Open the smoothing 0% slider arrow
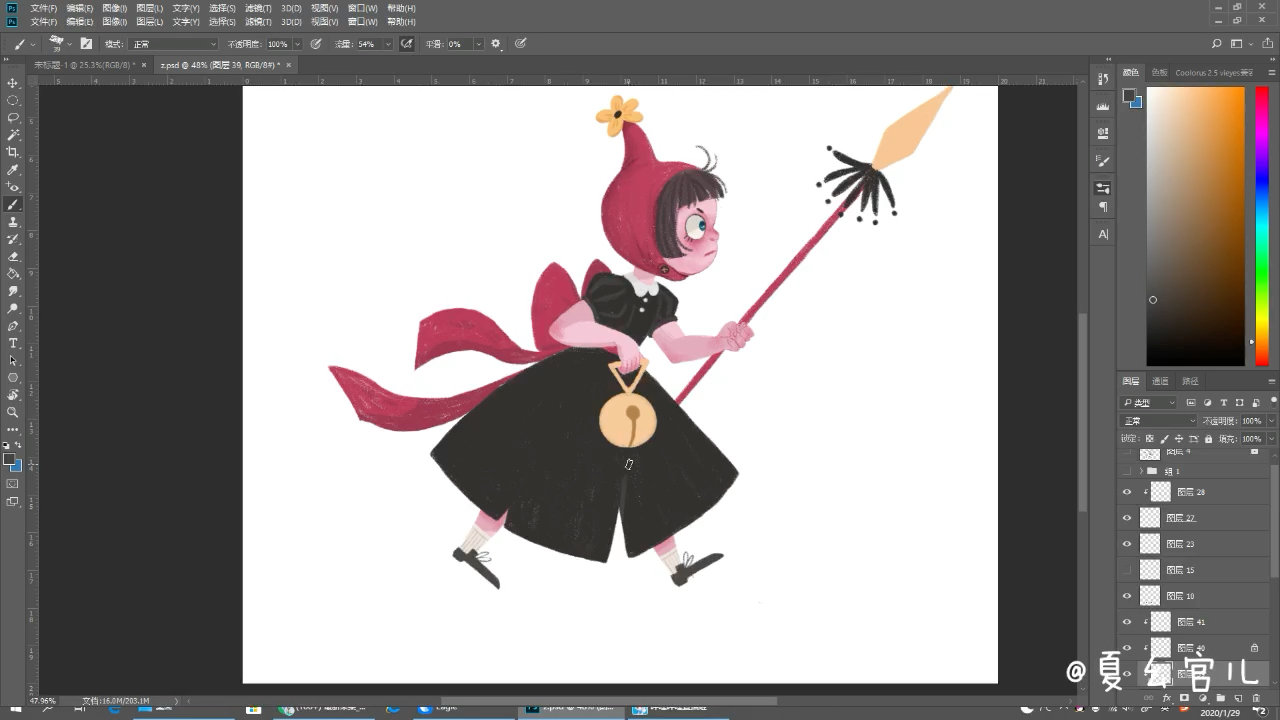The height and width of the screenshot is (720, 1280). pos(478,44)
